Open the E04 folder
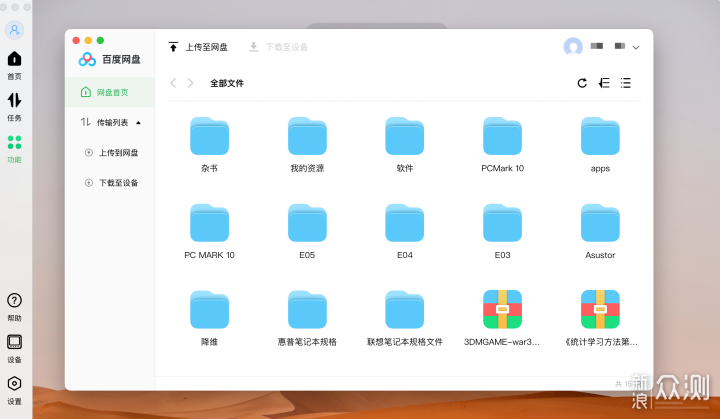 click(405, 223)
